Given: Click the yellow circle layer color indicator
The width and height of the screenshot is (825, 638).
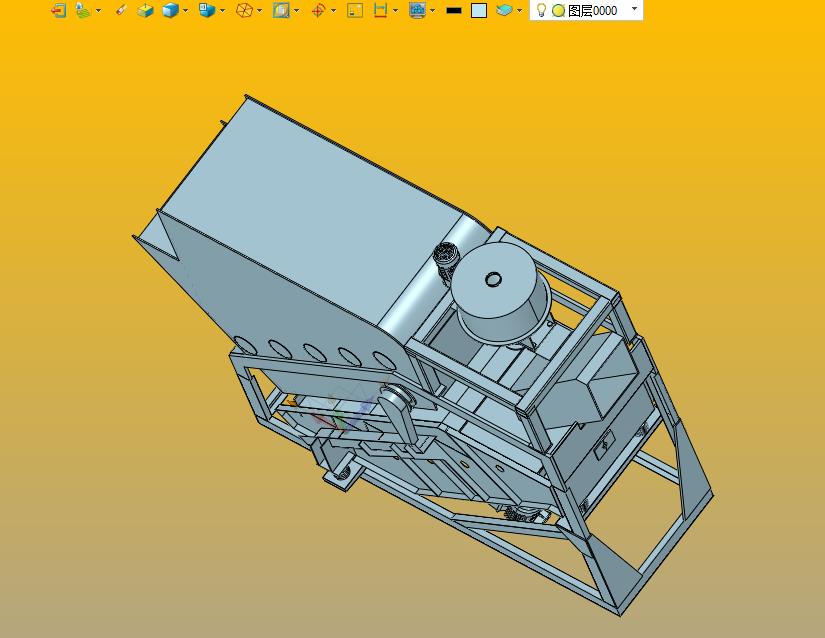Looking at the screenshot, I should (x=558, y=11).
